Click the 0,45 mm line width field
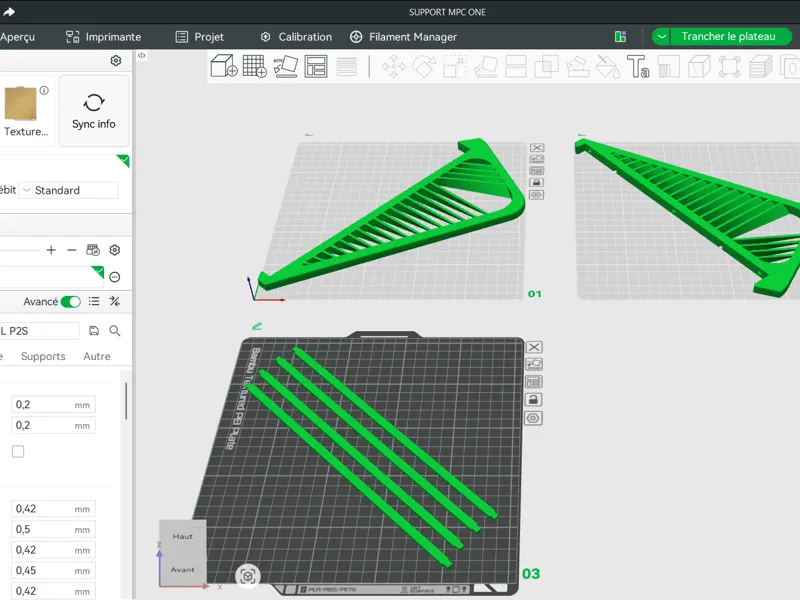Viewport: 800px width, 600px height. [53, 570]
